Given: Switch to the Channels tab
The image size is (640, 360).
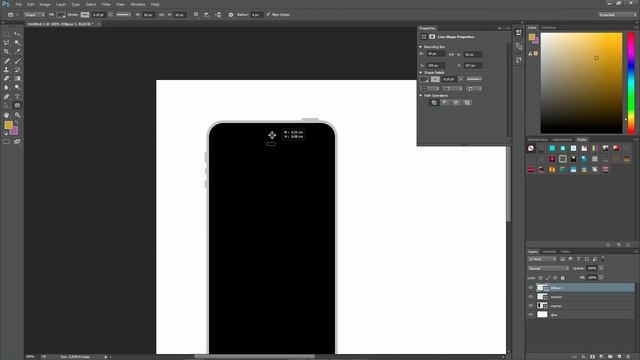Looking at the screenshot, I should 549,251.
